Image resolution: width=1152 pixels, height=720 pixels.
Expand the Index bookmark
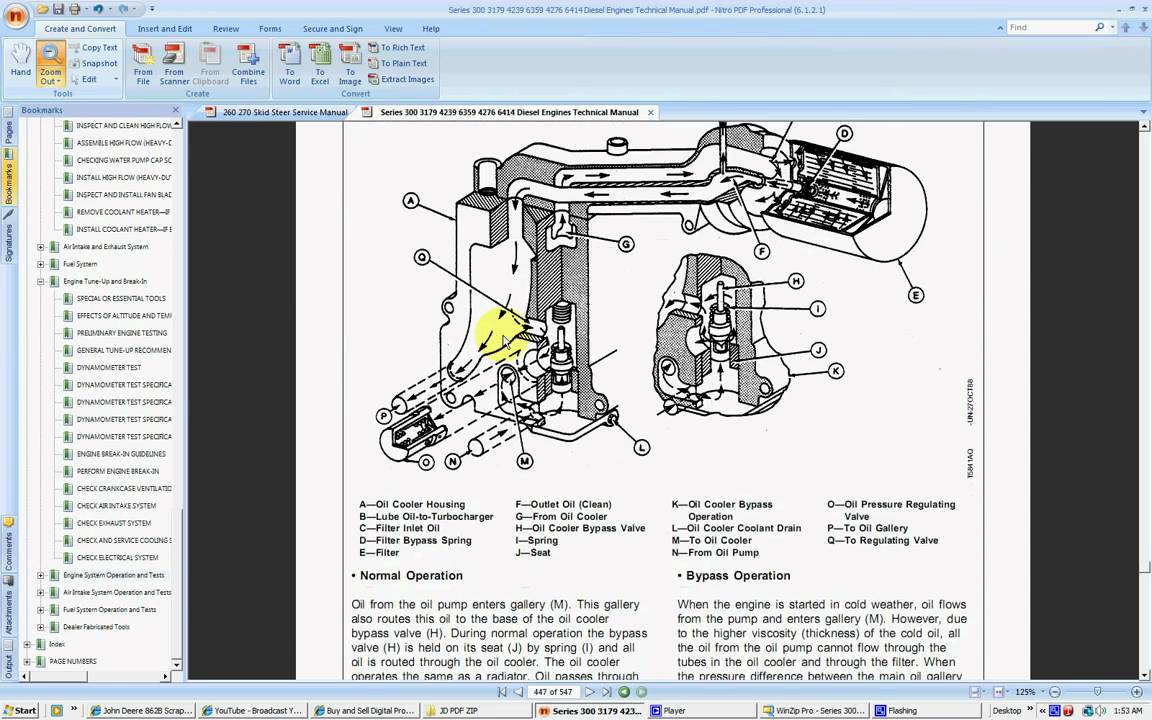coord(26,644)
